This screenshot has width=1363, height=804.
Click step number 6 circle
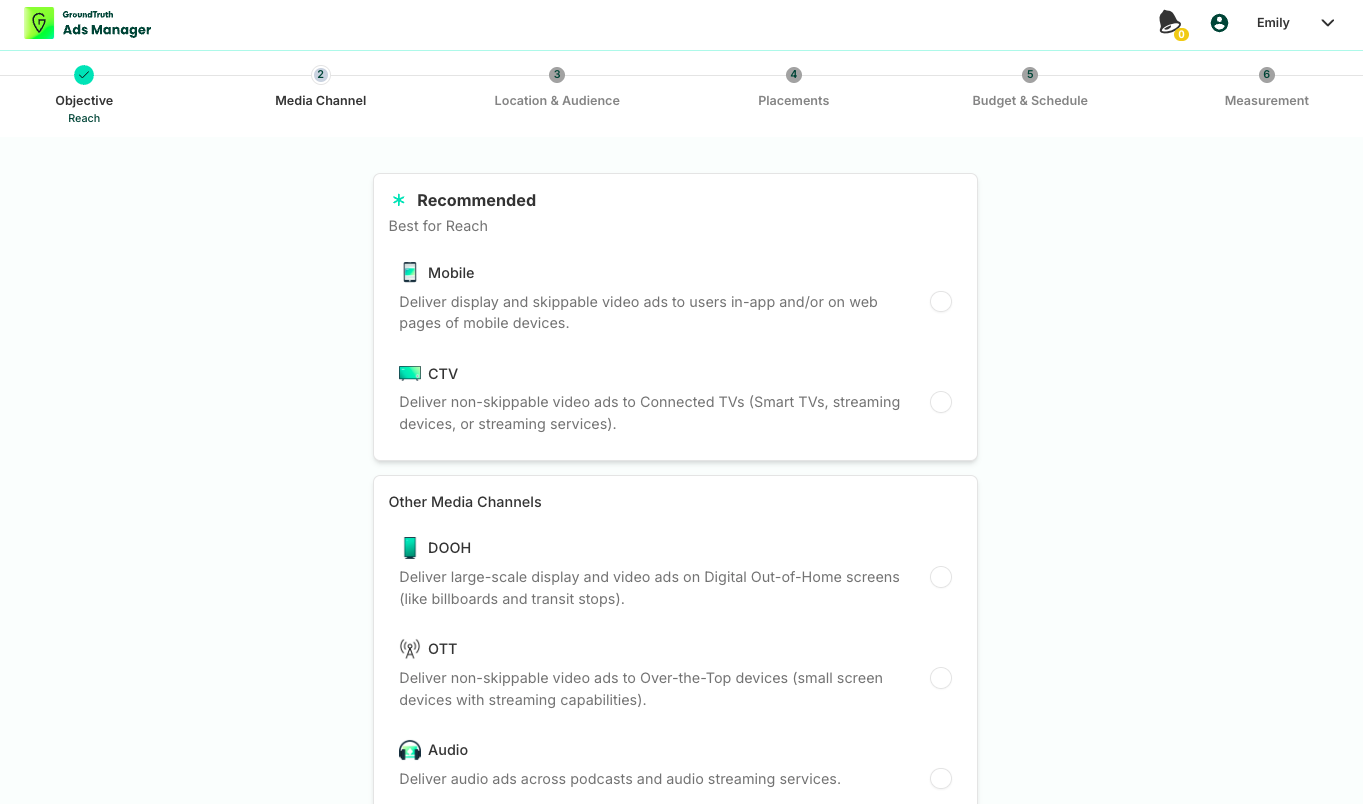tap(1267, 75)
